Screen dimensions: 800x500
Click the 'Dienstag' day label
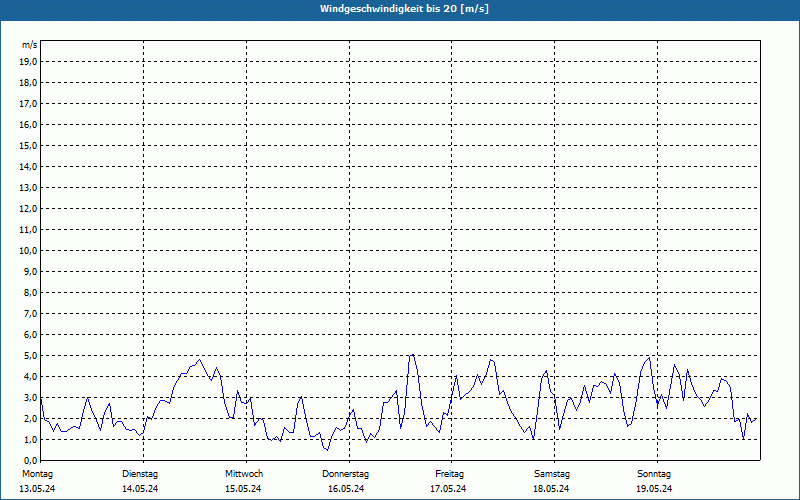pyautogui.click(x=140, y=474)
